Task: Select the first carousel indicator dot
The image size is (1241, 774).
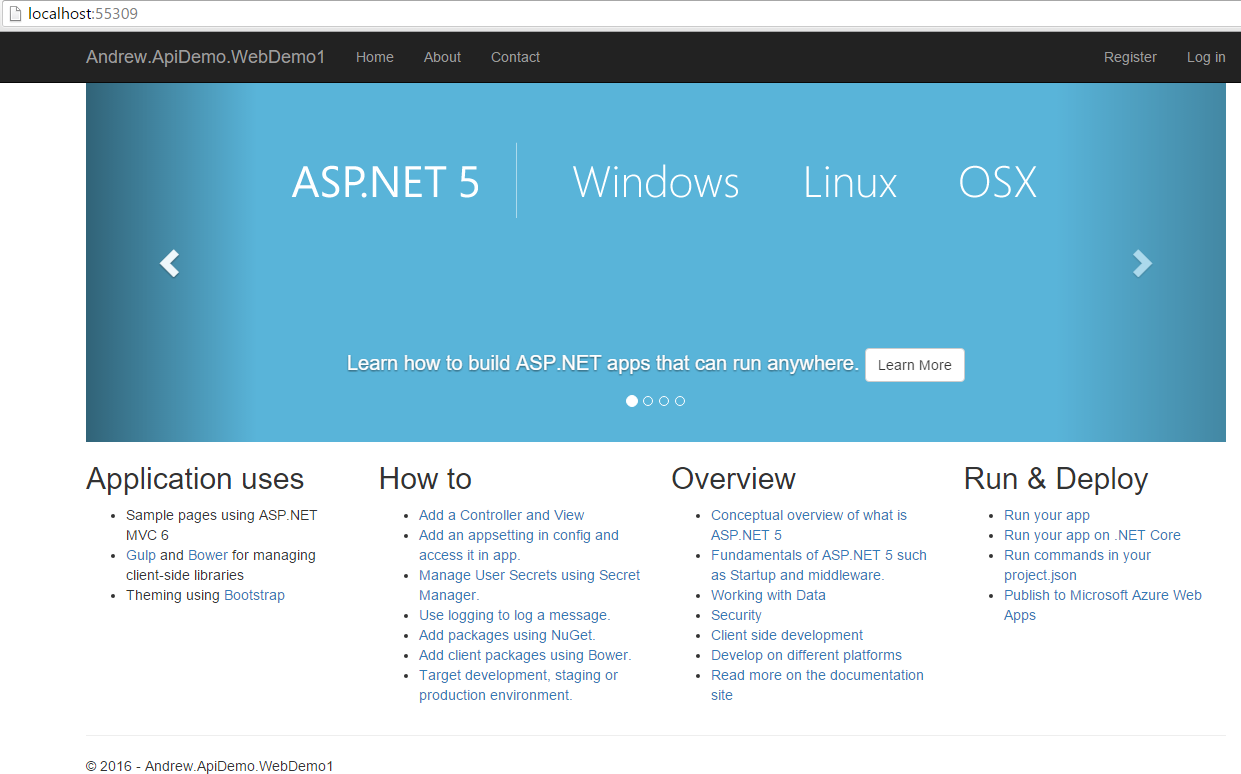Action: pyautogui.click(x=632, y=401)
